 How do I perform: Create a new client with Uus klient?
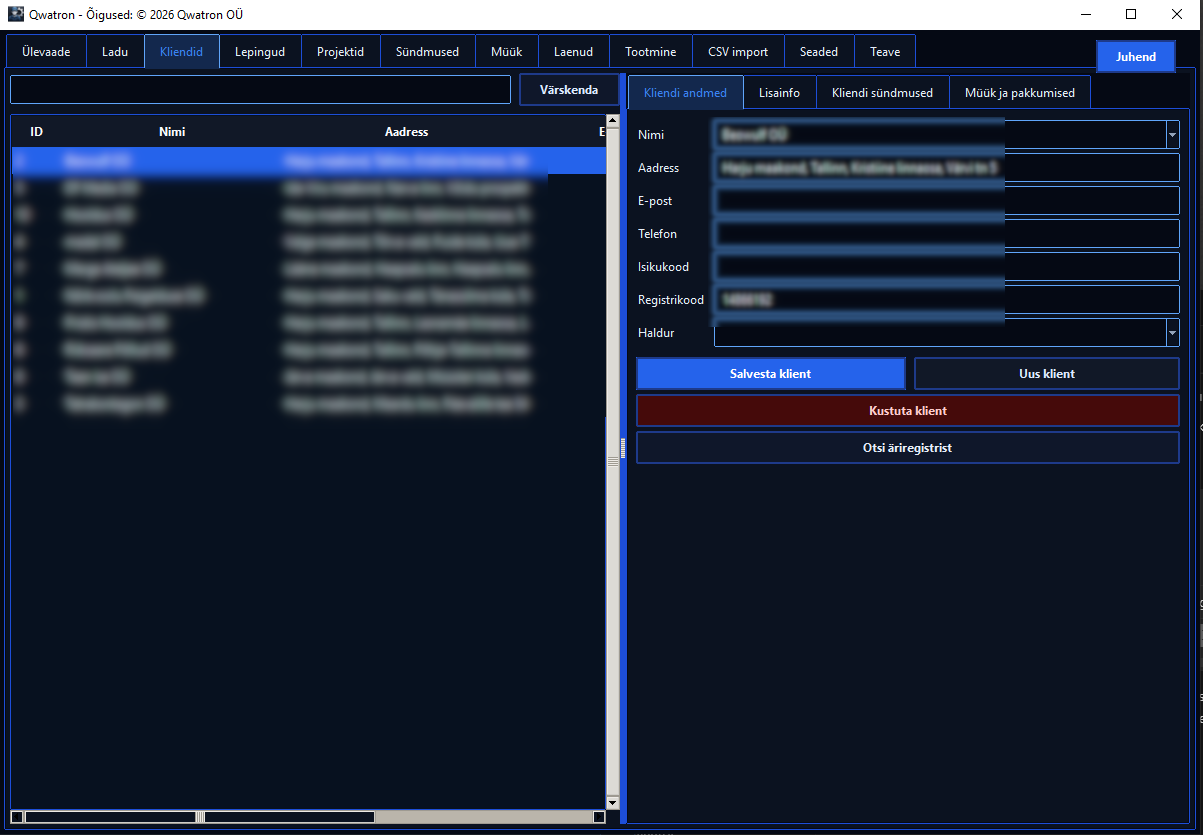click(x=1047, y=374)
